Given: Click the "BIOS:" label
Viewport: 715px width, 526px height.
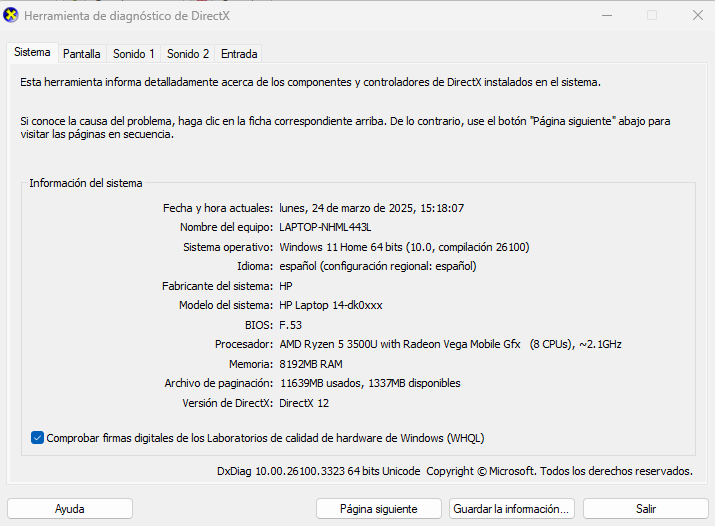Looking at the screenshot, I should pyautogui.click(x=259, y=325).
